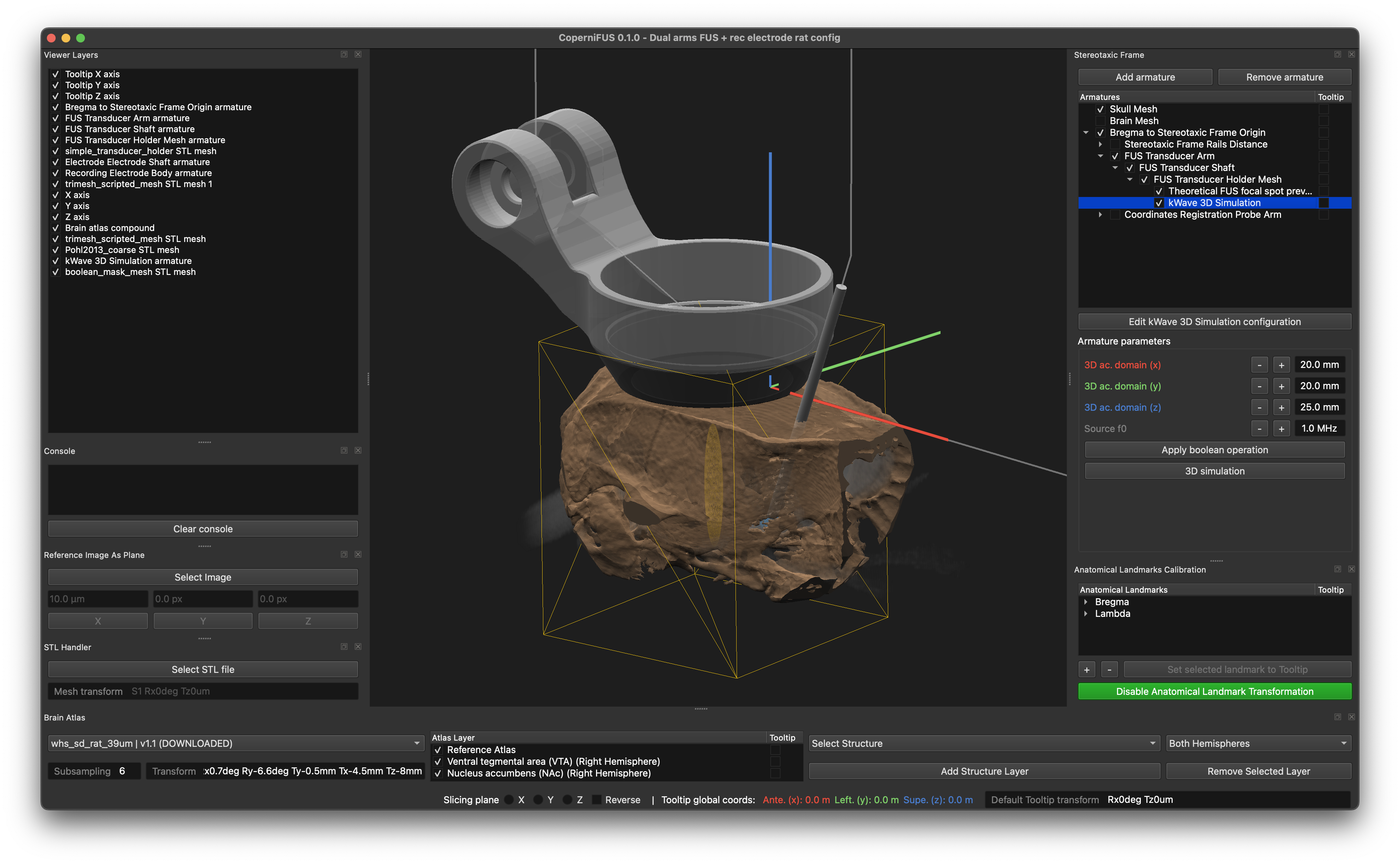
Task: Expand the Bregma landmark
Action: [x=1085, y=602]
